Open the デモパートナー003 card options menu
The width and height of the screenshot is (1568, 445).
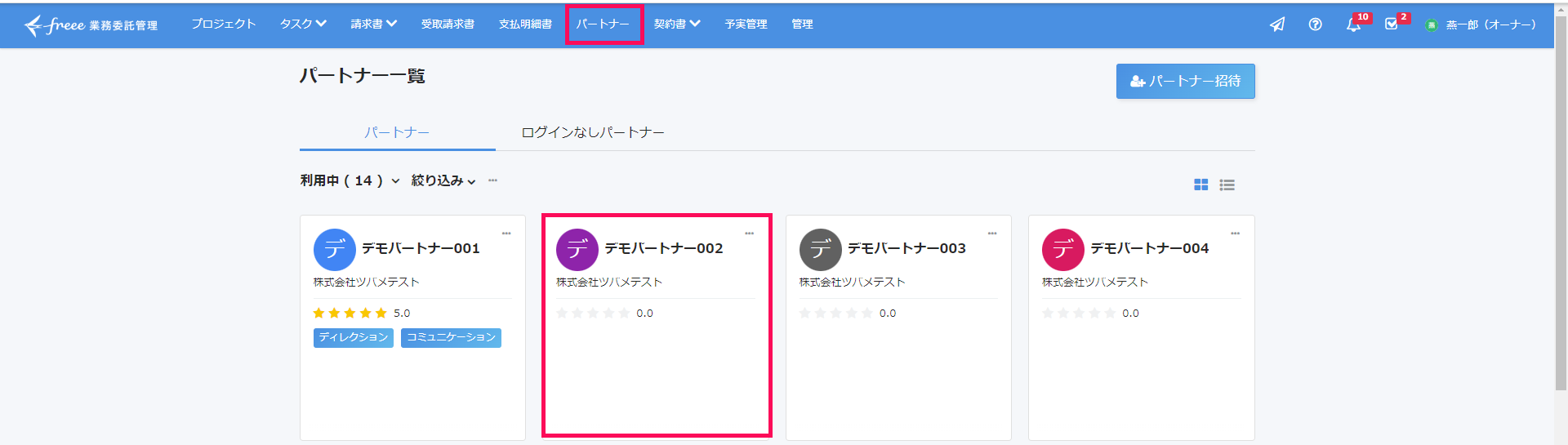pos(992,234)
